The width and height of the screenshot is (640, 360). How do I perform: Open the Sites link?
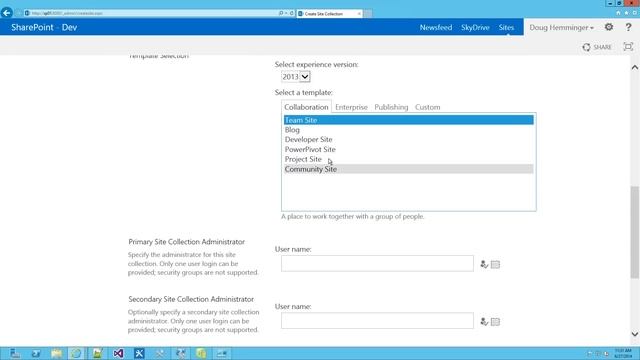point(506,27)
